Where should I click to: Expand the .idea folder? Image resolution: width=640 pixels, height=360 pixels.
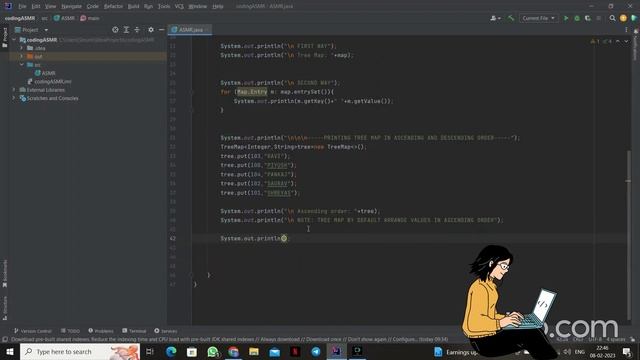pyautogui.click(x=22, y=48)
